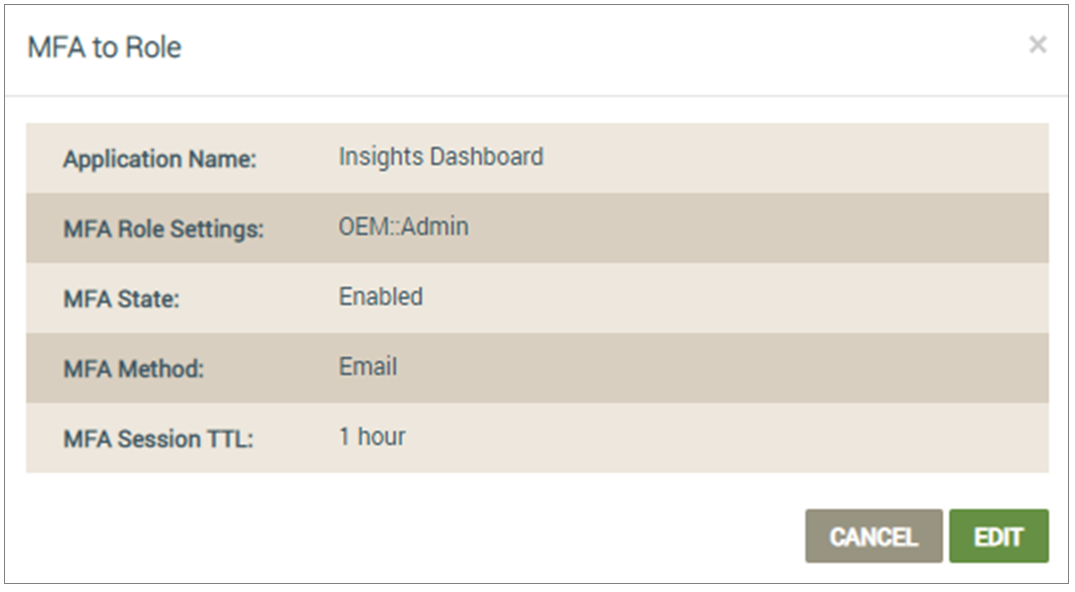Click the MFA Role Settings label

click(x=163, y=229)
